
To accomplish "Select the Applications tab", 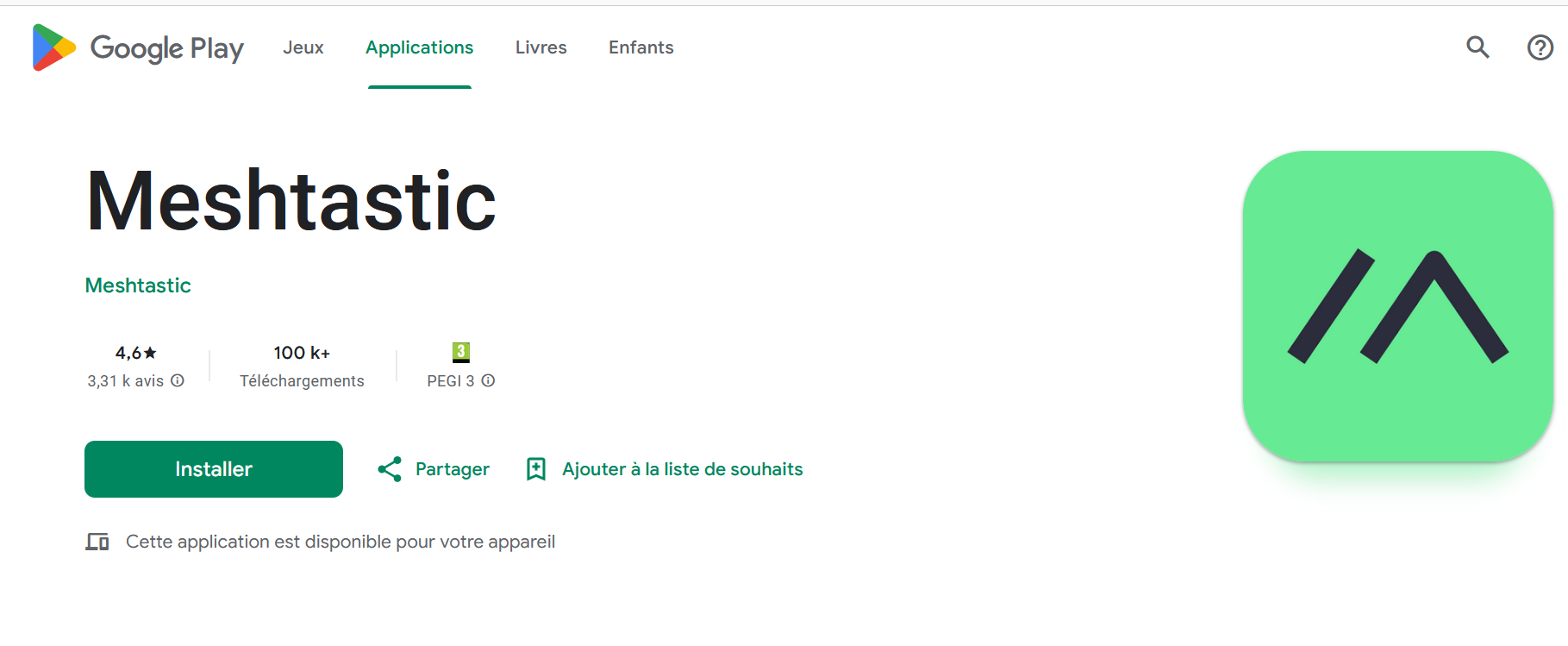I will 420,47.
